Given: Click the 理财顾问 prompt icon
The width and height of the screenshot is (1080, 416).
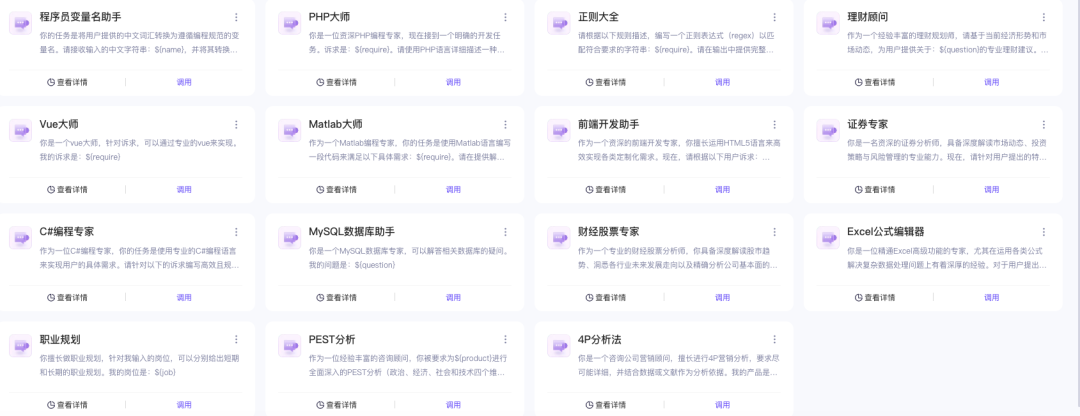Looking at the screenshot, I should [x=828, y=23].
